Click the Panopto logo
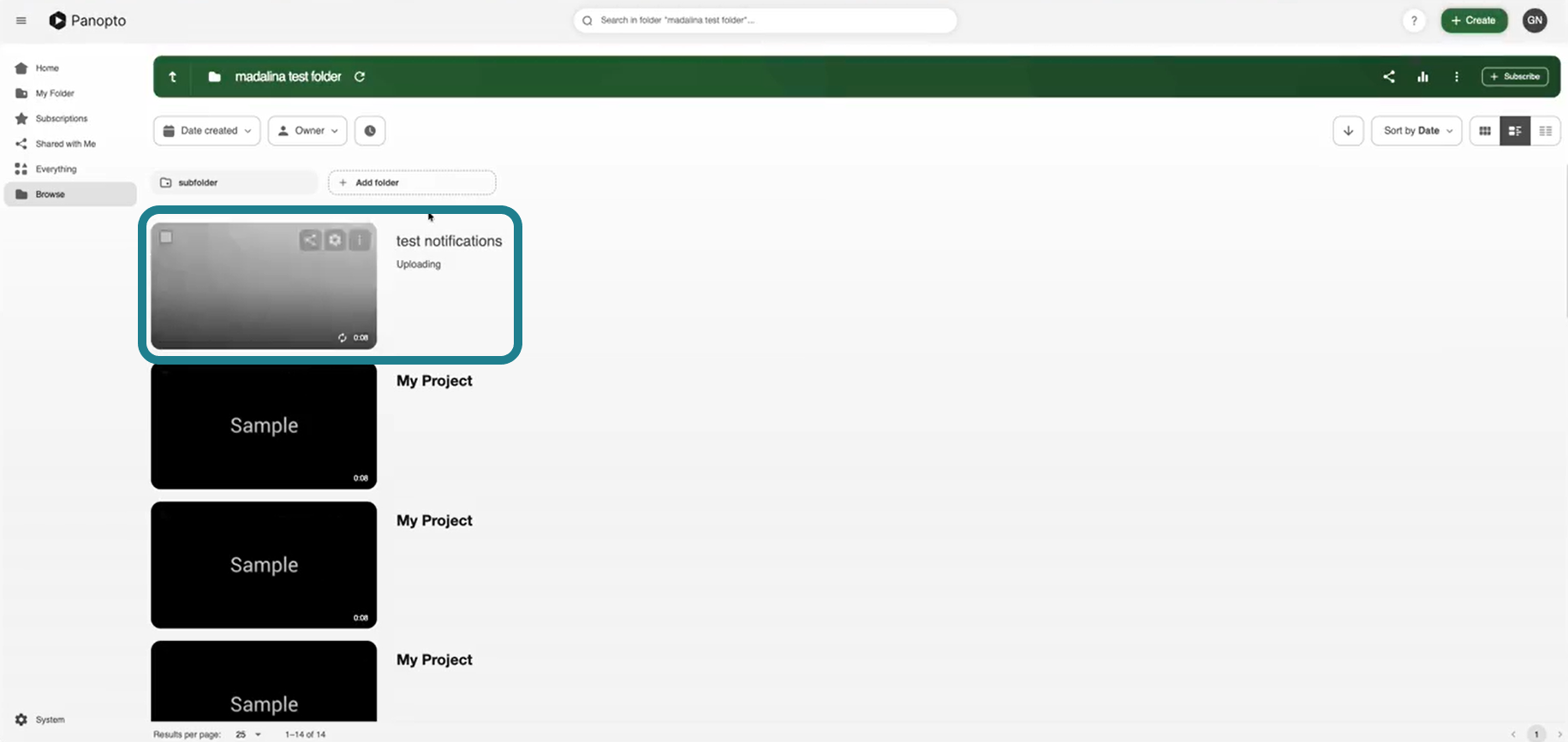The height and width of the screenshot is (742, 1568). pos(87,21)
